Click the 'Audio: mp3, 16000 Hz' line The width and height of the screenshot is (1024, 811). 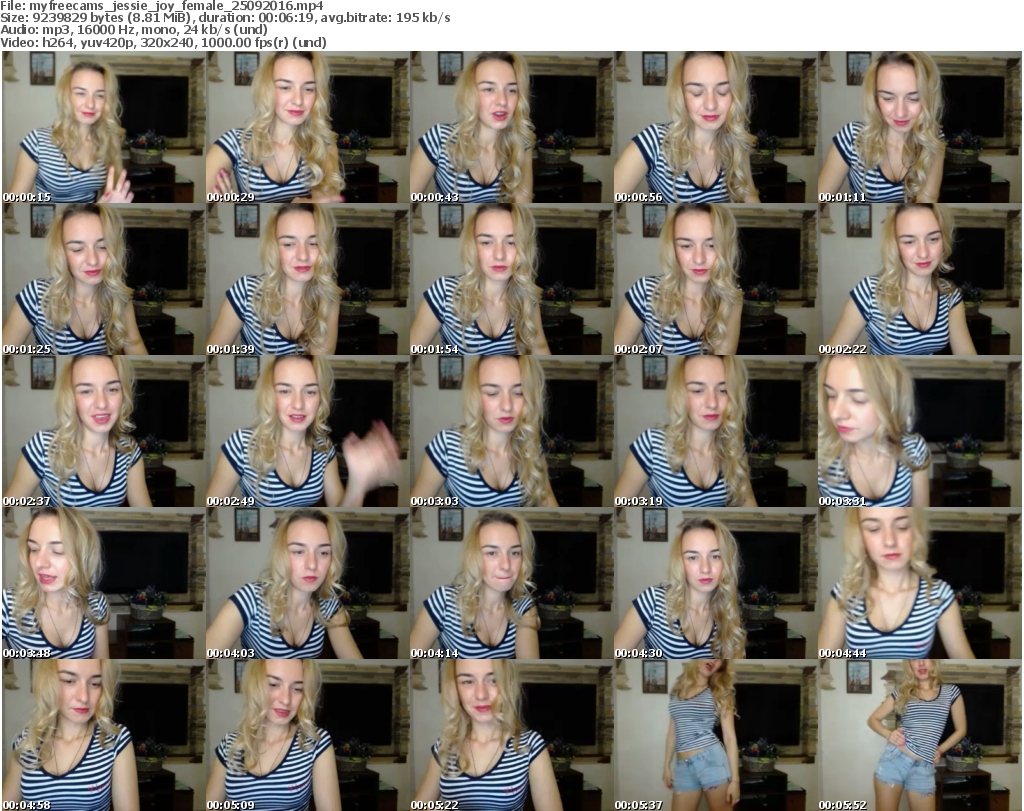tap(134, 30)
